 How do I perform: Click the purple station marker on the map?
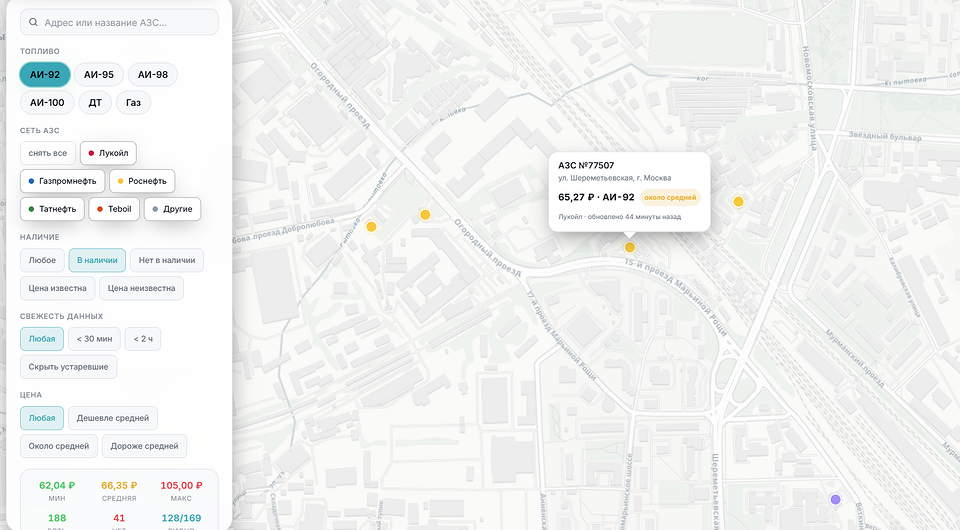click(x=835, y=499)
